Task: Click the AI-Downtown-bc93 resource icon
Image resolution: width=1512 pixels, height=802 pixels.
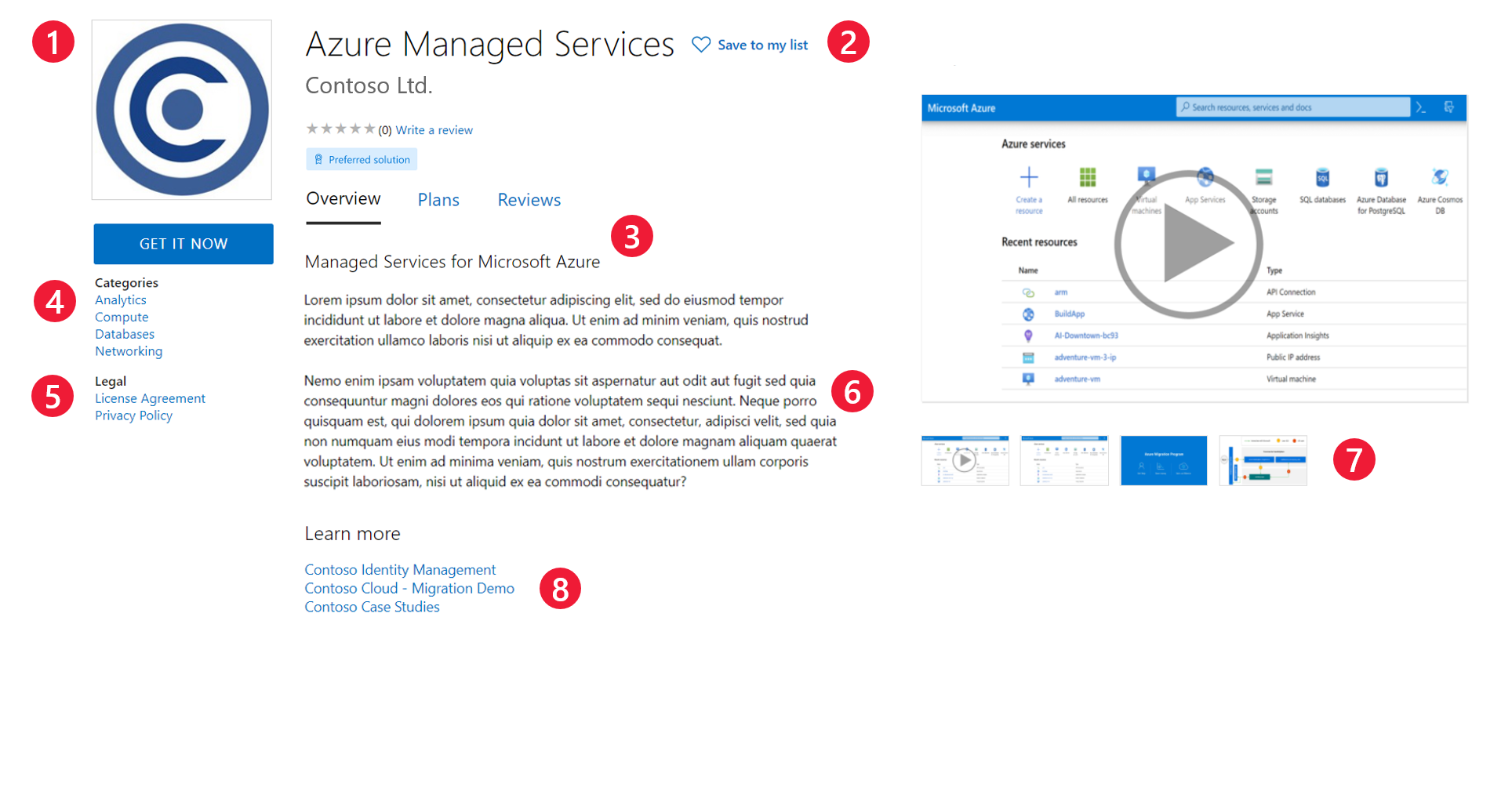Action: [x=1028, y=336]
